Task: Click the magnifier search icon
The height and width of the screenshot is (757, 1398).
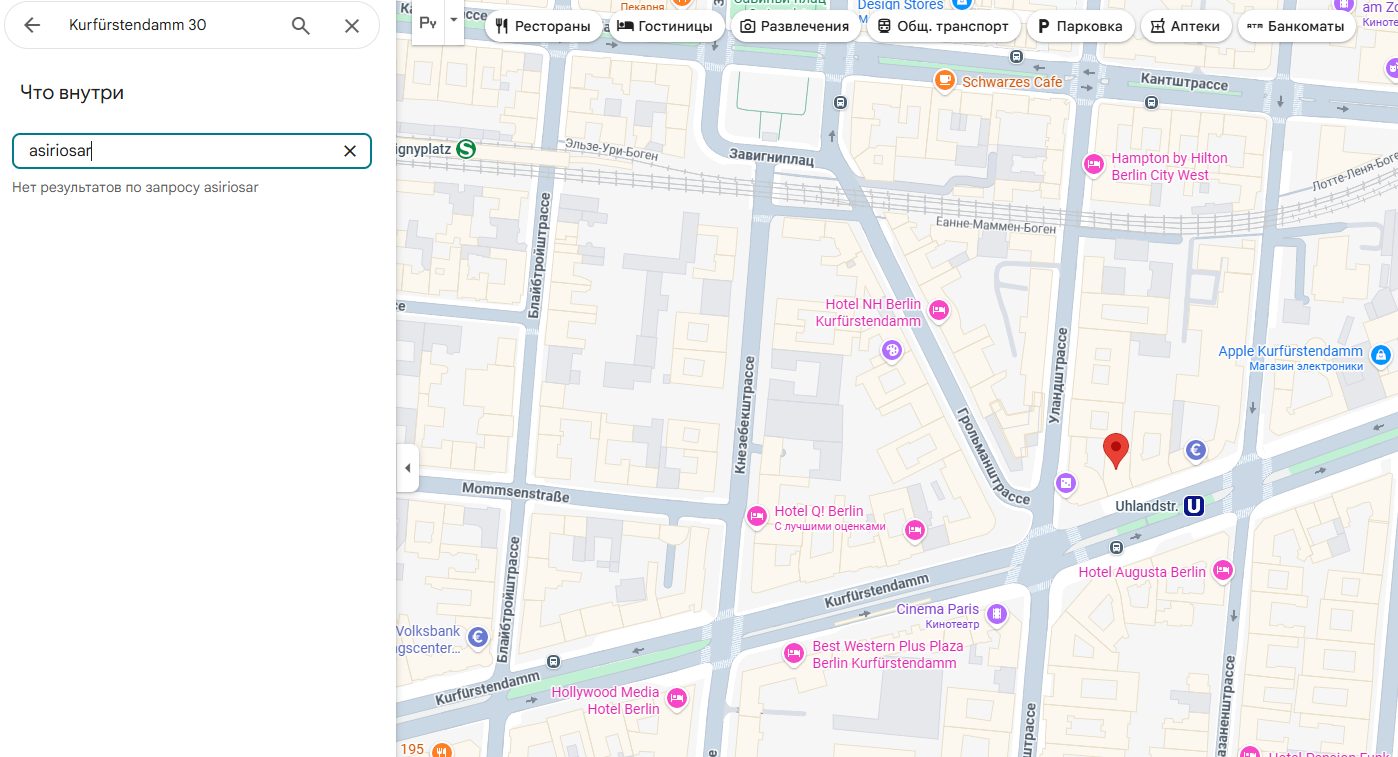Action: 300,26
